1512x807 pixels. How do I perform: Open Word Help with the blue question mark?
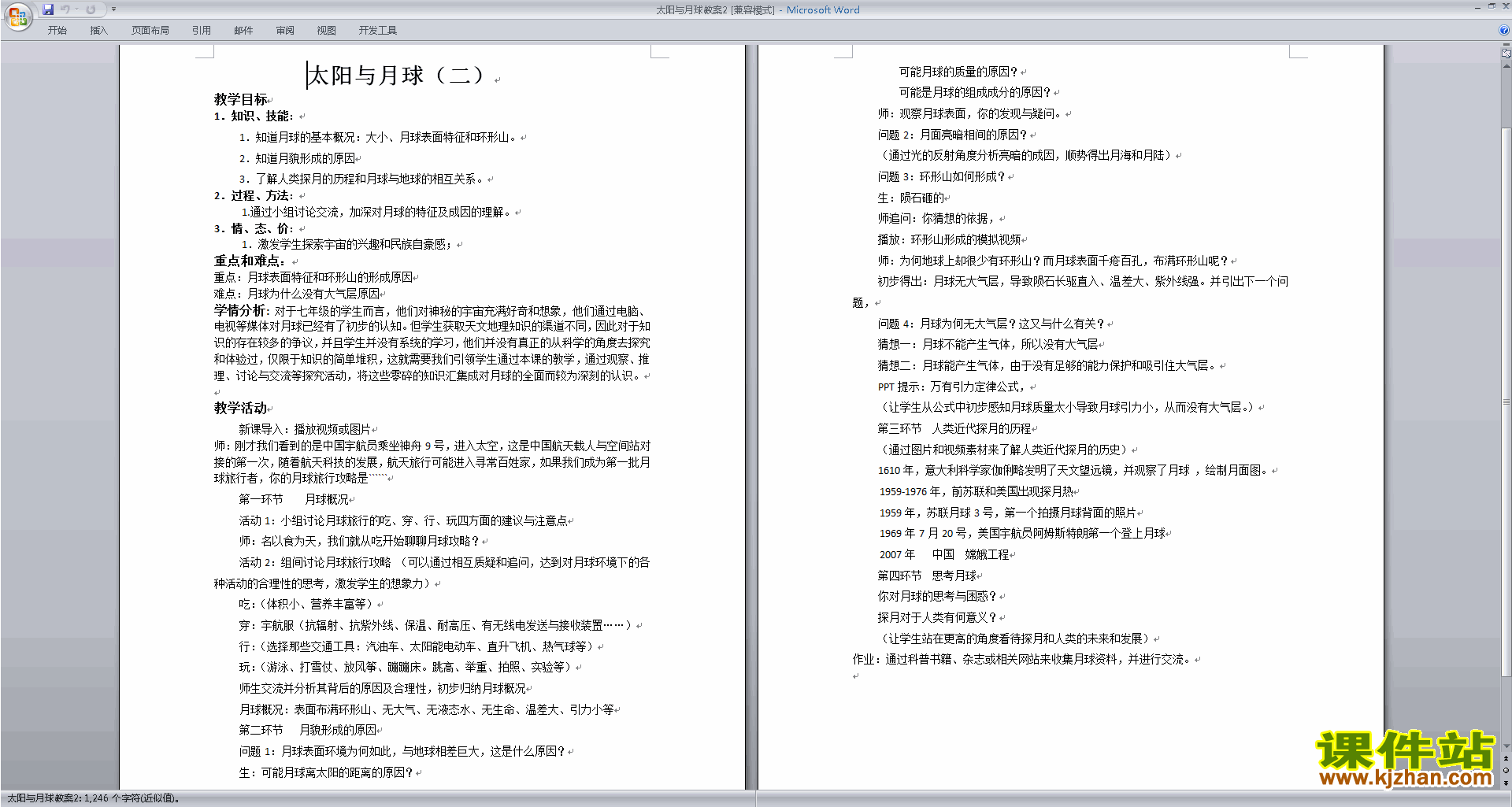(1504, 30)
